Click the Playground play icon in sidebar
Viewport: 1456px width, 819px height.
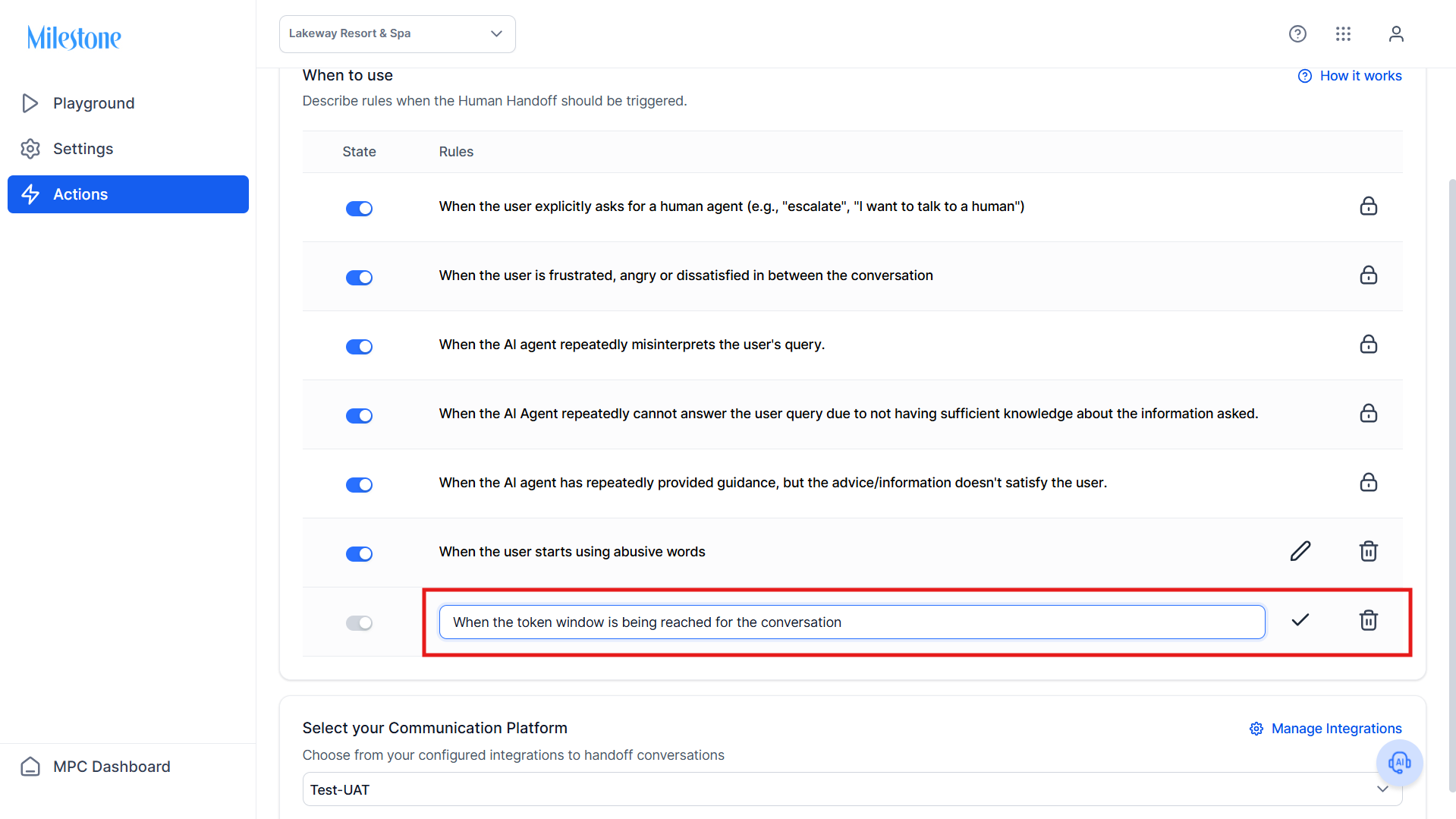30,103
